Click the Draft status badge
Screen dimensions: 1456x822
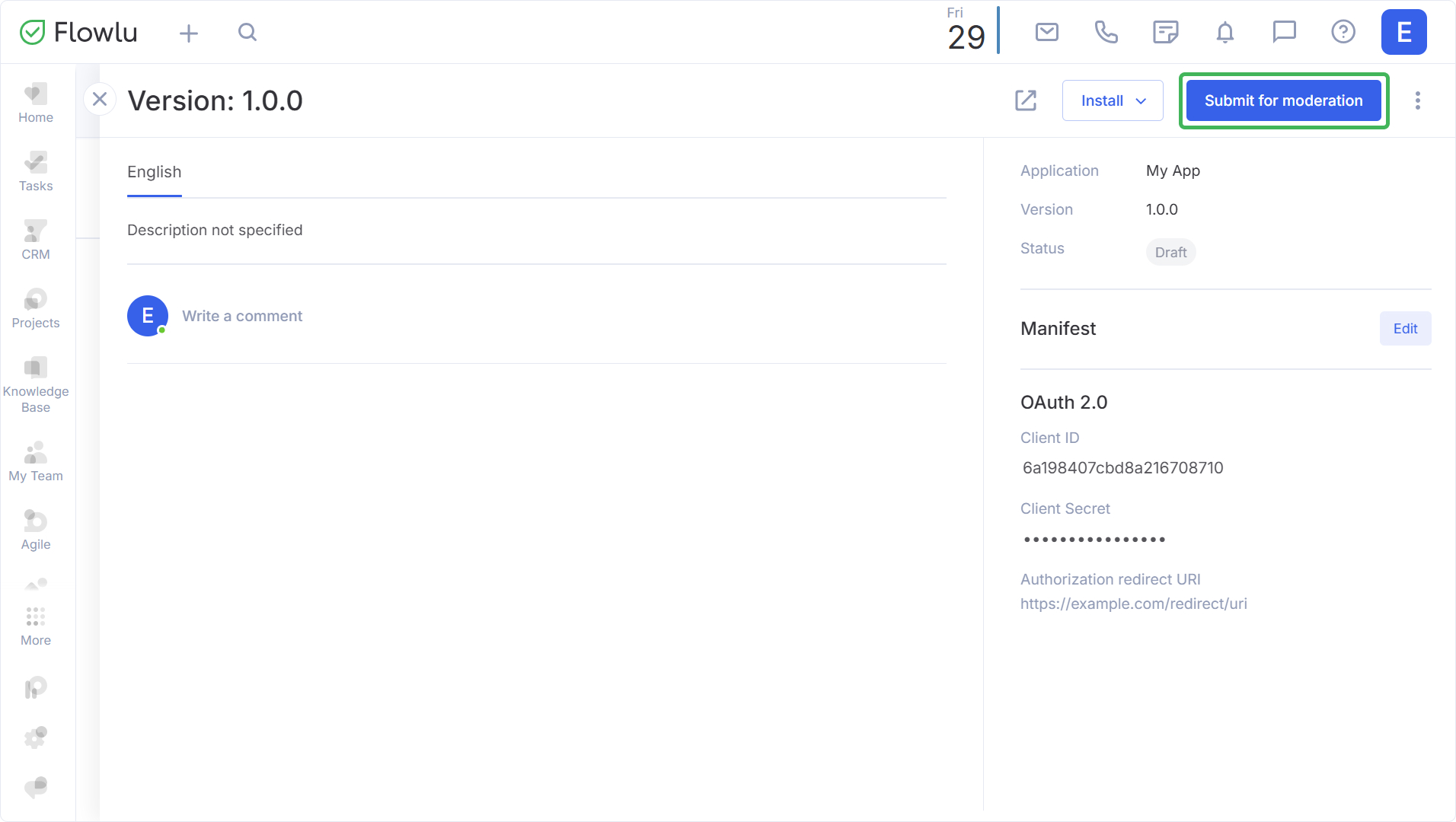coord(1170,252)
